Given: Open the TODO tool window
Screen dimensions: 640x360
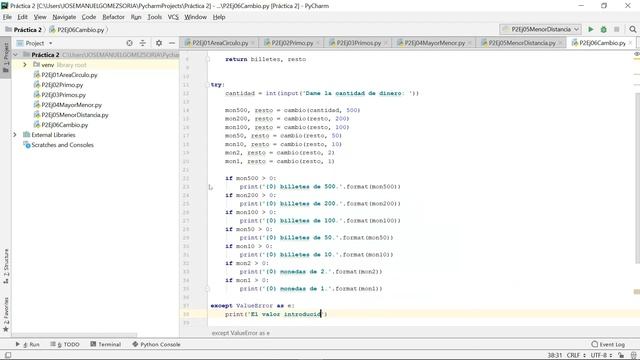Looking at the screenshot, I should click(65, 344).
